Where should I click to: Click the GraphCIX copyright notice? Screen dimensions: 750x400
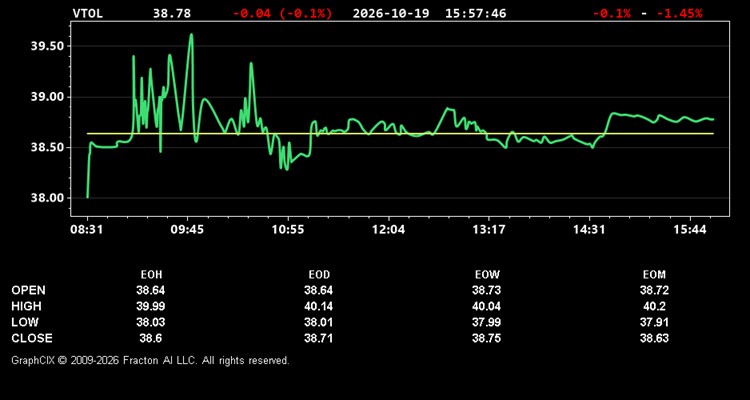point(150,360)
